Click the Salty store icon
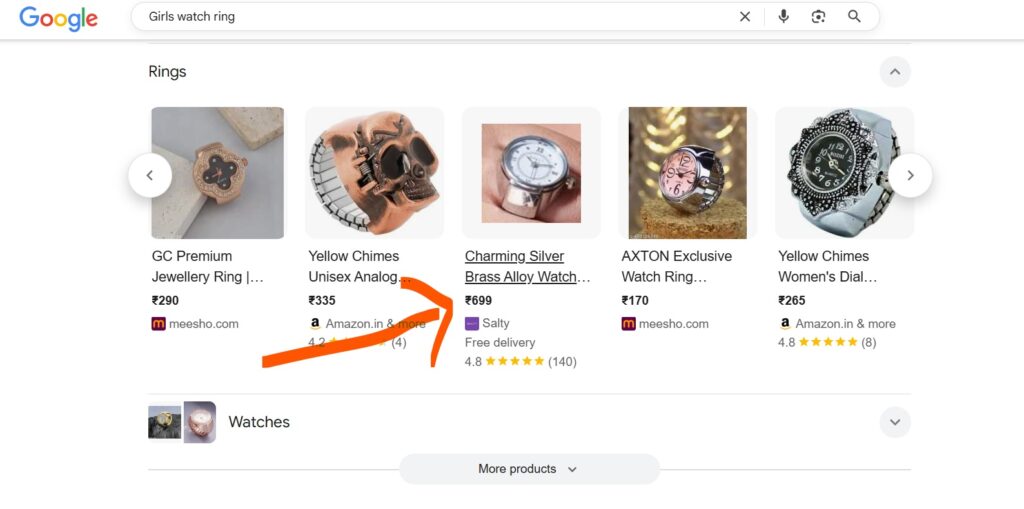 pos(472,323)
